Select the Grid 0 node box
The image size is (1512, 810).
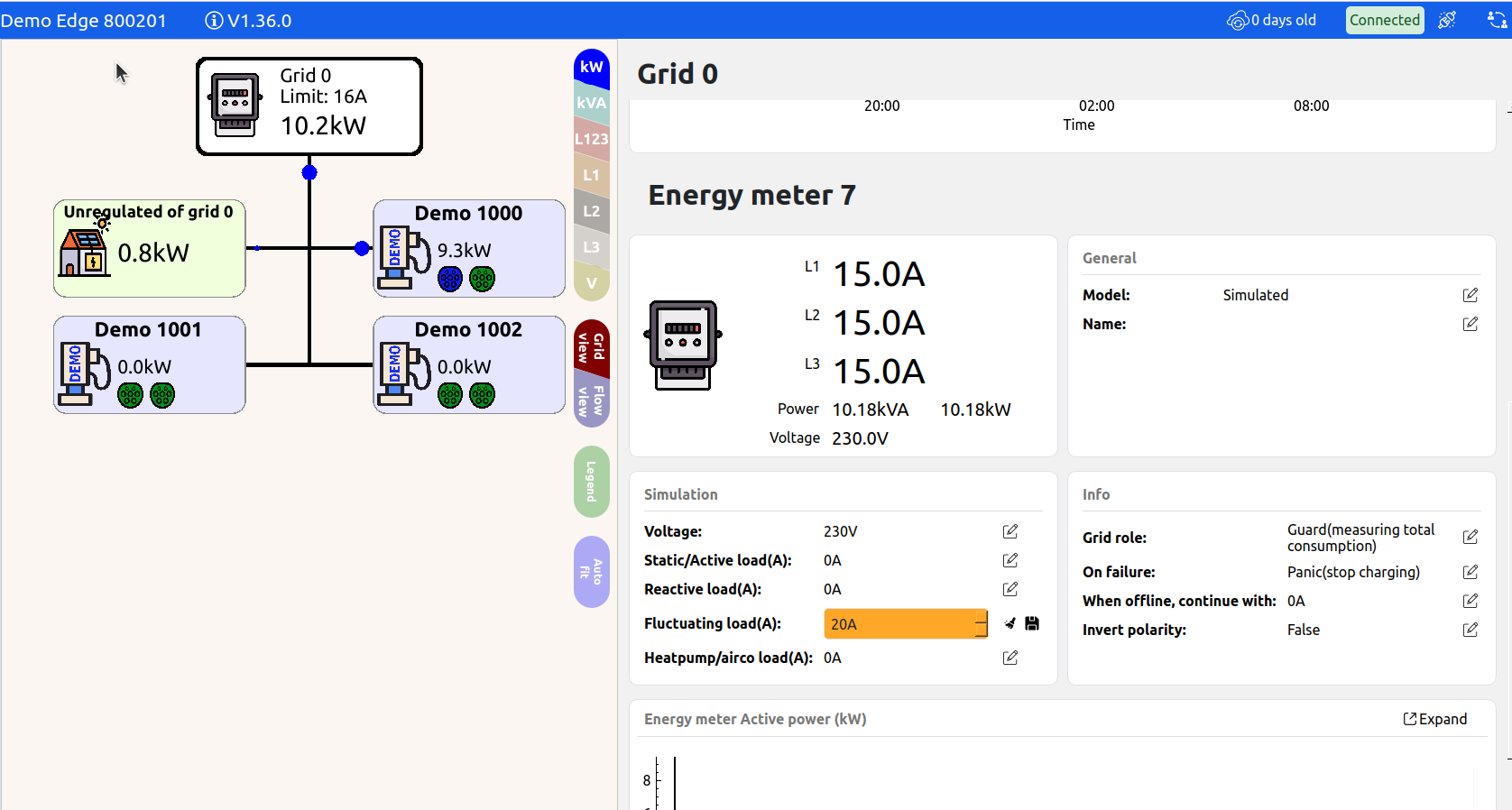pyautogui.click(x=309, y=106)
